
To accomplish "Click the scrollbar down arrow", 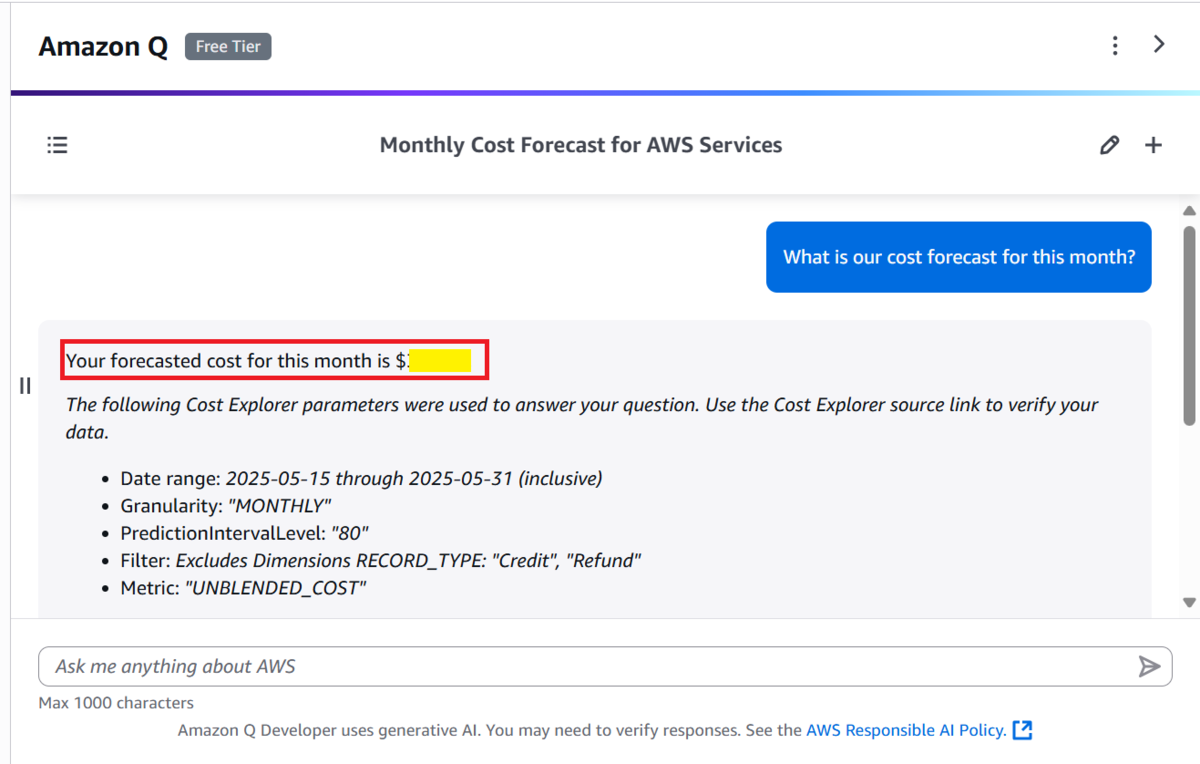I will click(x=1189, y=602).
